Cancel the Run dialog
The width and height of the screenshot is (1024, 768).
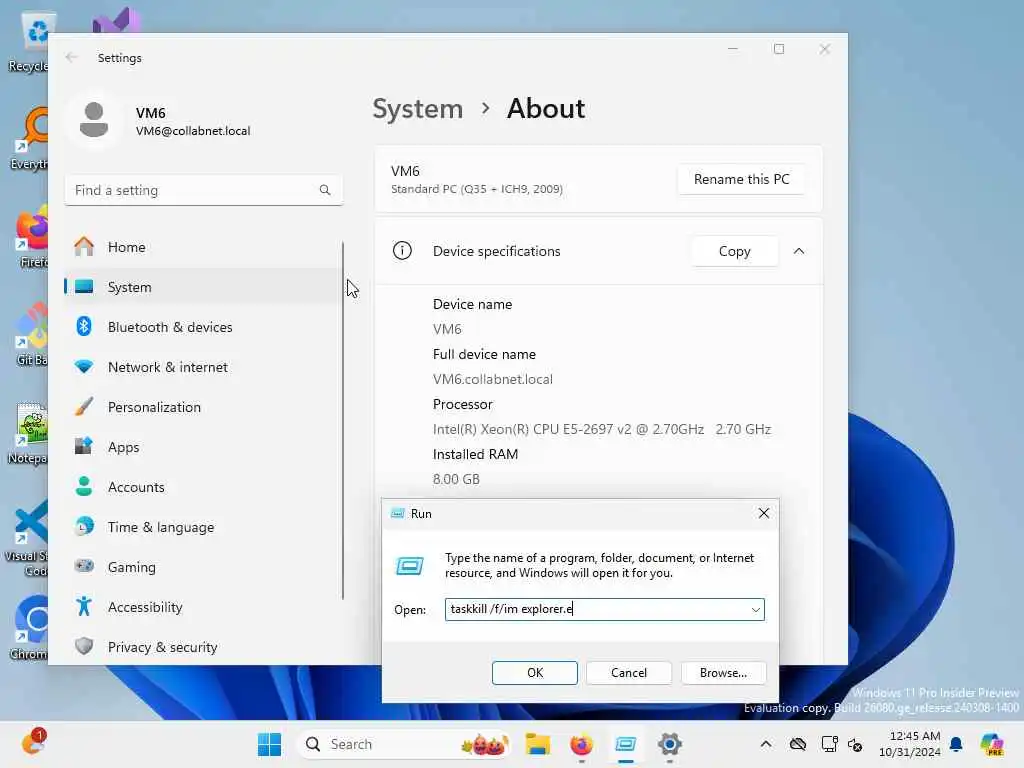coord(629,673)
